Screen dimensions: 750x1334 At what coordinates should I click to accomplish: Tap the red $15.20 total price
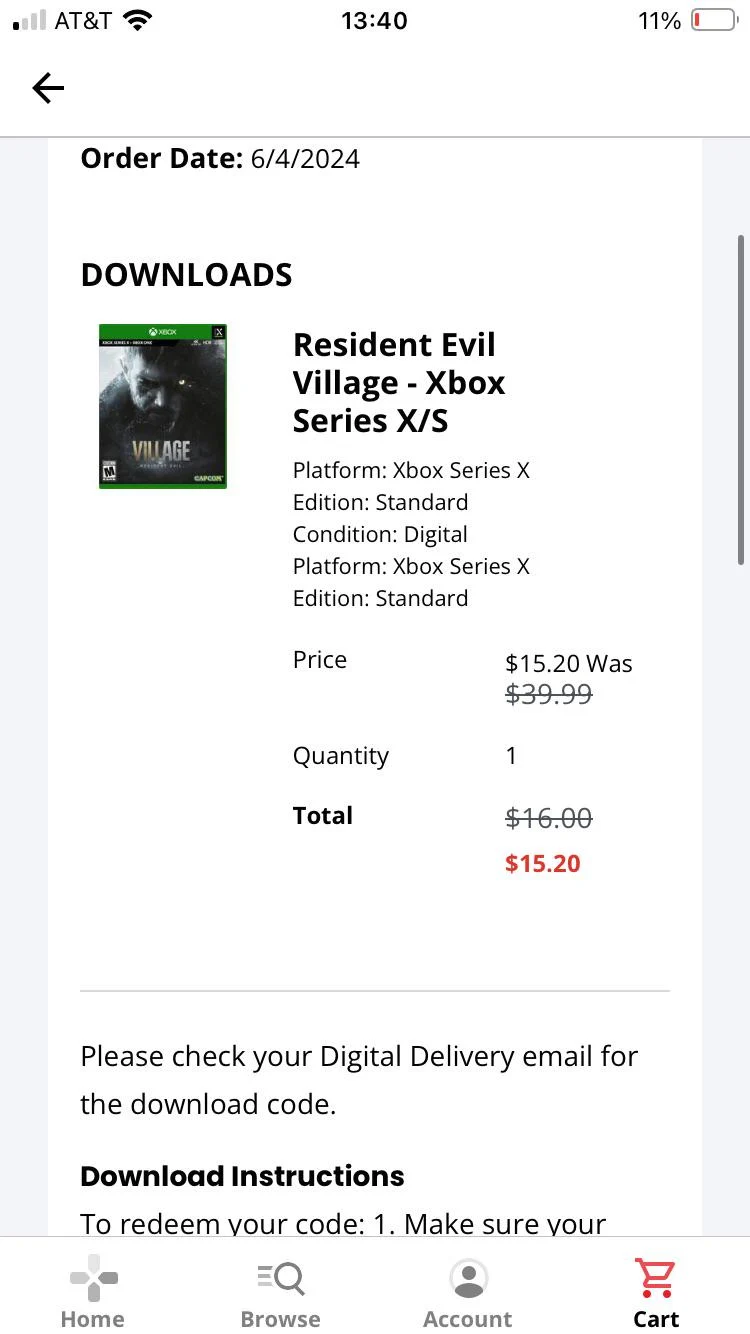[543, 864]
